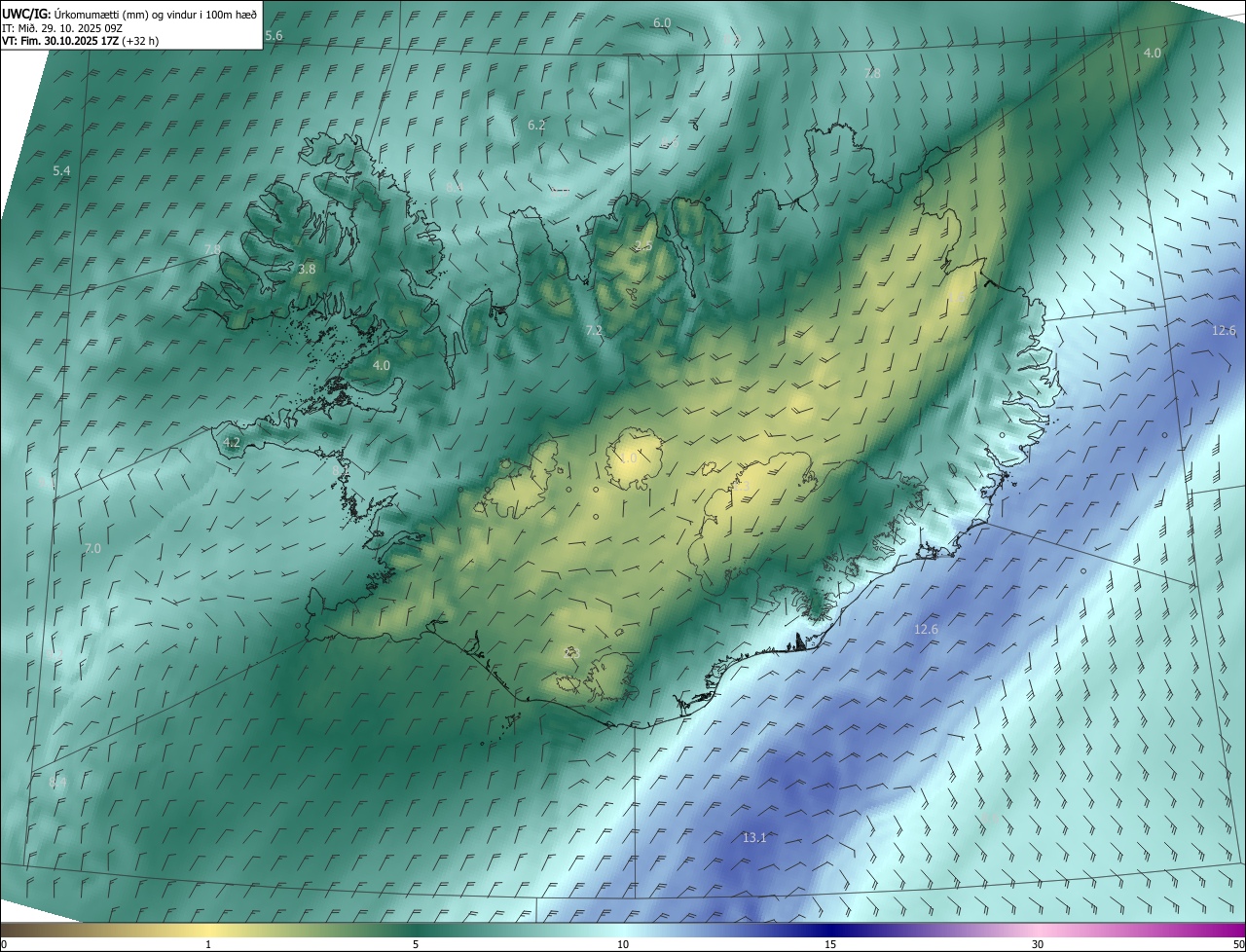Viewport: 1246px width, 952px height.
Task: Click the 'UWC/IG:' label in the header
Action: [x=27, y=14]
